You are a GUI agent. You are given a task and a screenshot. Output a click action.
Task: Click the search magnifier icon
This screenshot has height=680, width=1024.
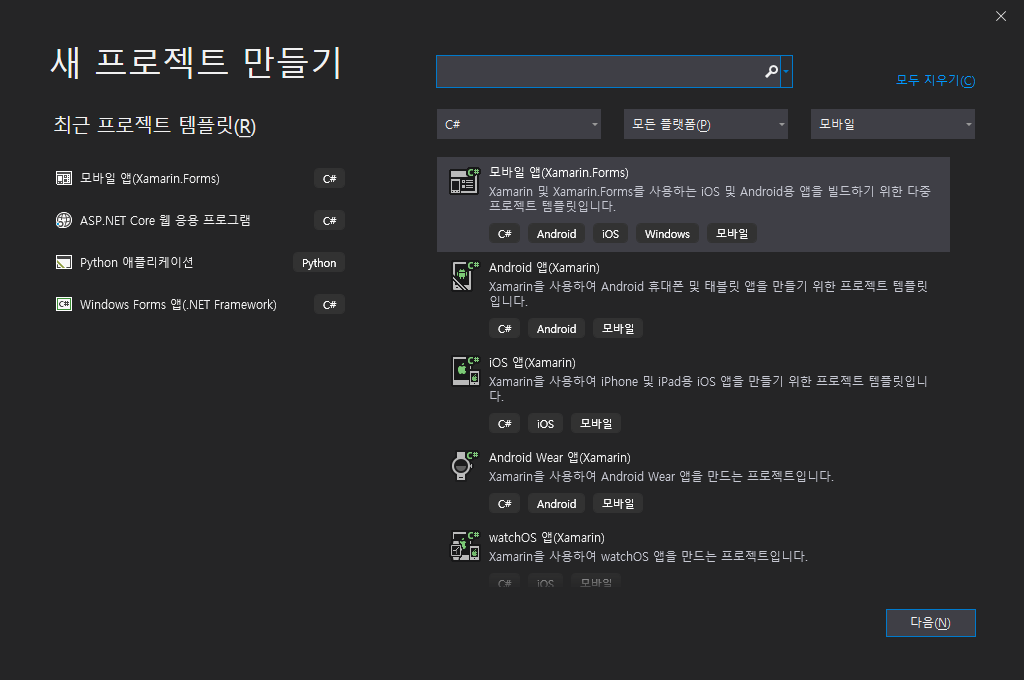[x=771, y=71]
